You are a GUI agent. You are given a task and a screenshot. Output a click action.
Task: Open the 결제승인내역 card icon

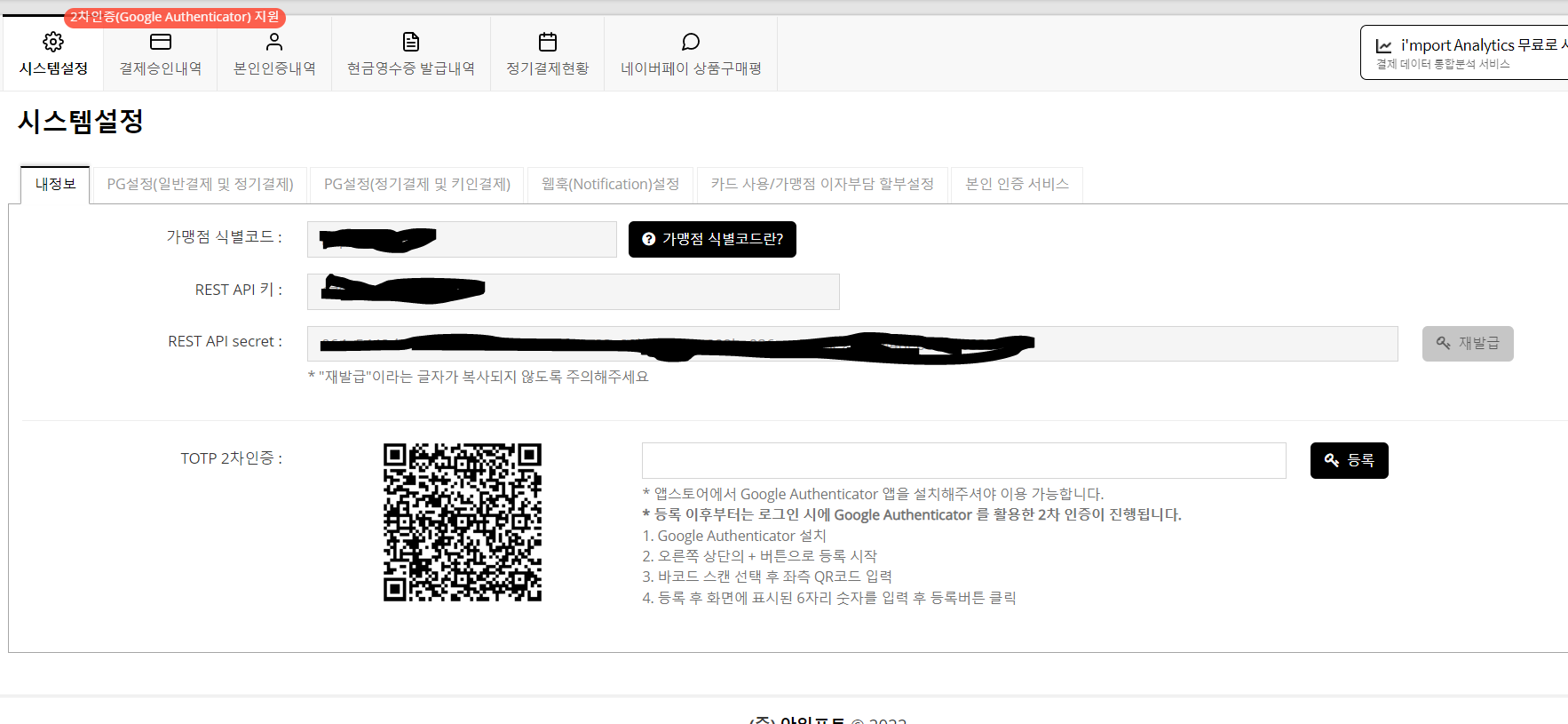click(161, 42)
